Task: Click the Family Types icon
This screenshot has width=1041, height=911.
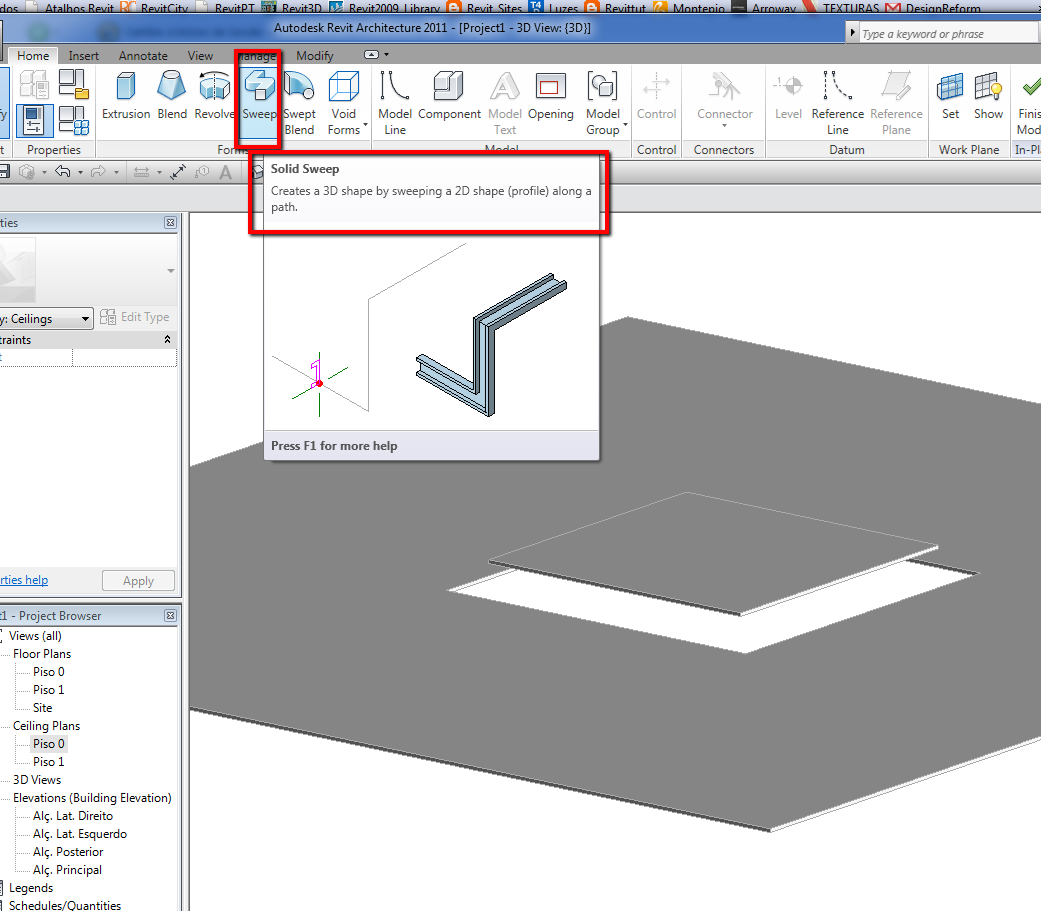Action: coord(74,120)
